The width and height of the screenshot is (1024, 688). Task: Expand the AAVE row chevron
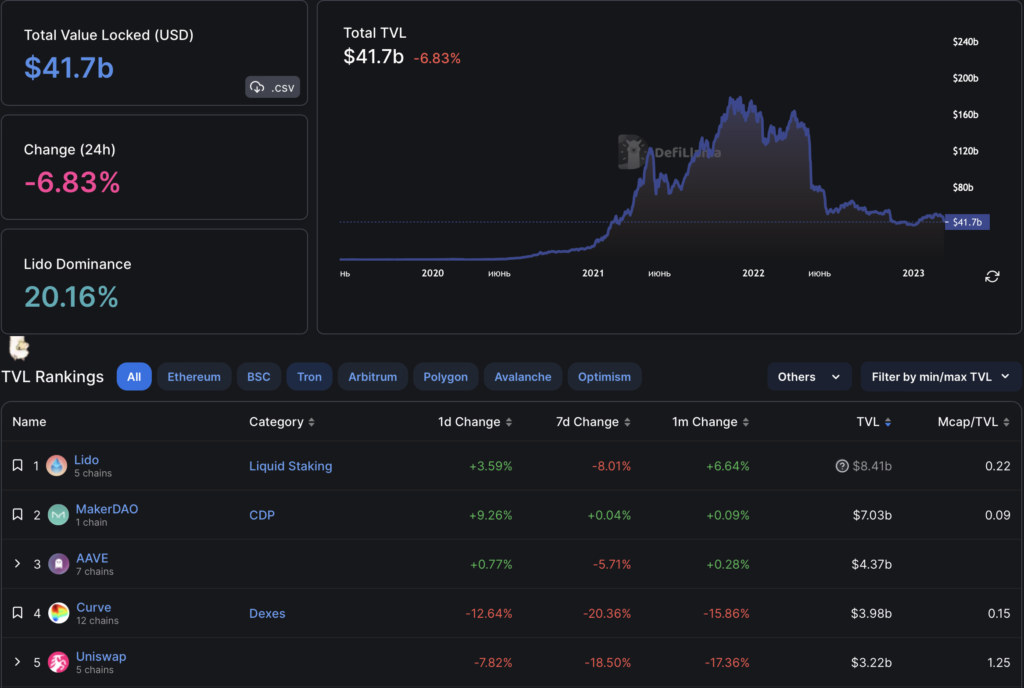(17, 564)
